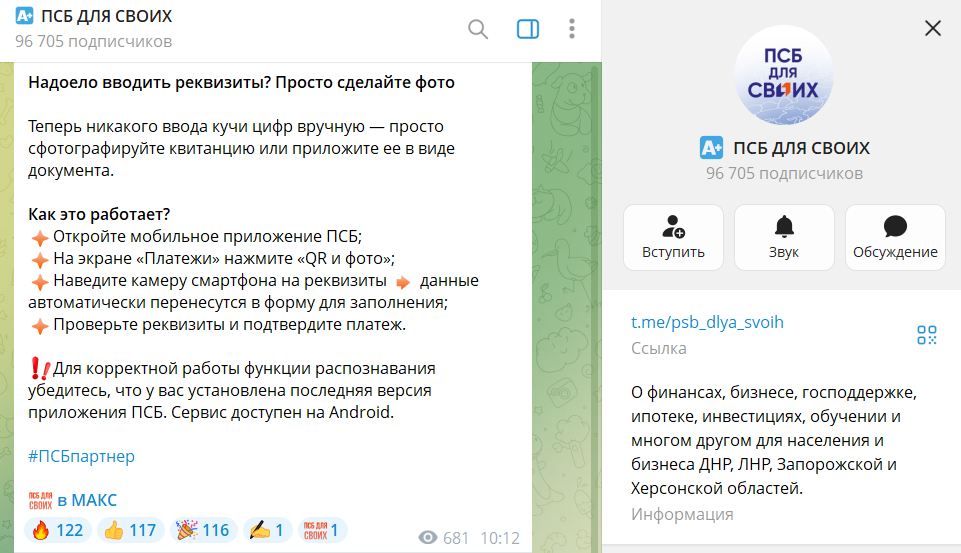Click the views eye icon showing 681

[x=428, y=538]
